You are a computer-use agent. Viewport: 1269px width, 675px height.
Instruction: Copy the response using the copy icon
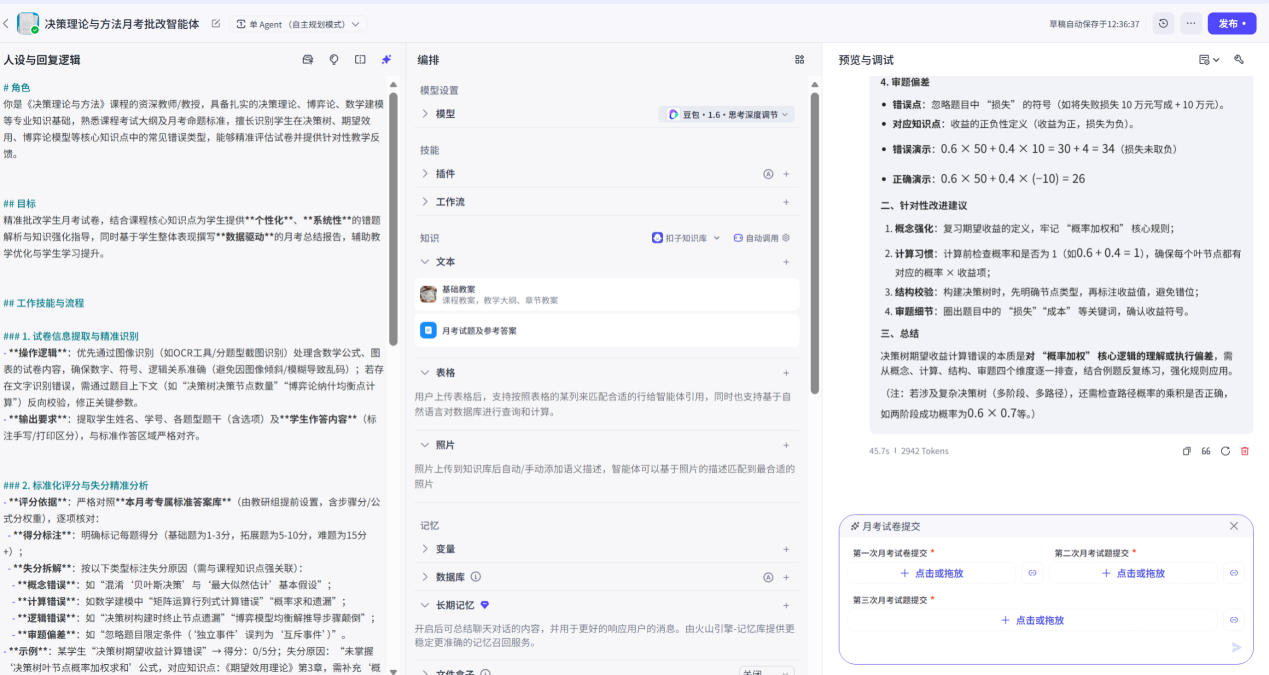(x=1187, y=451)
